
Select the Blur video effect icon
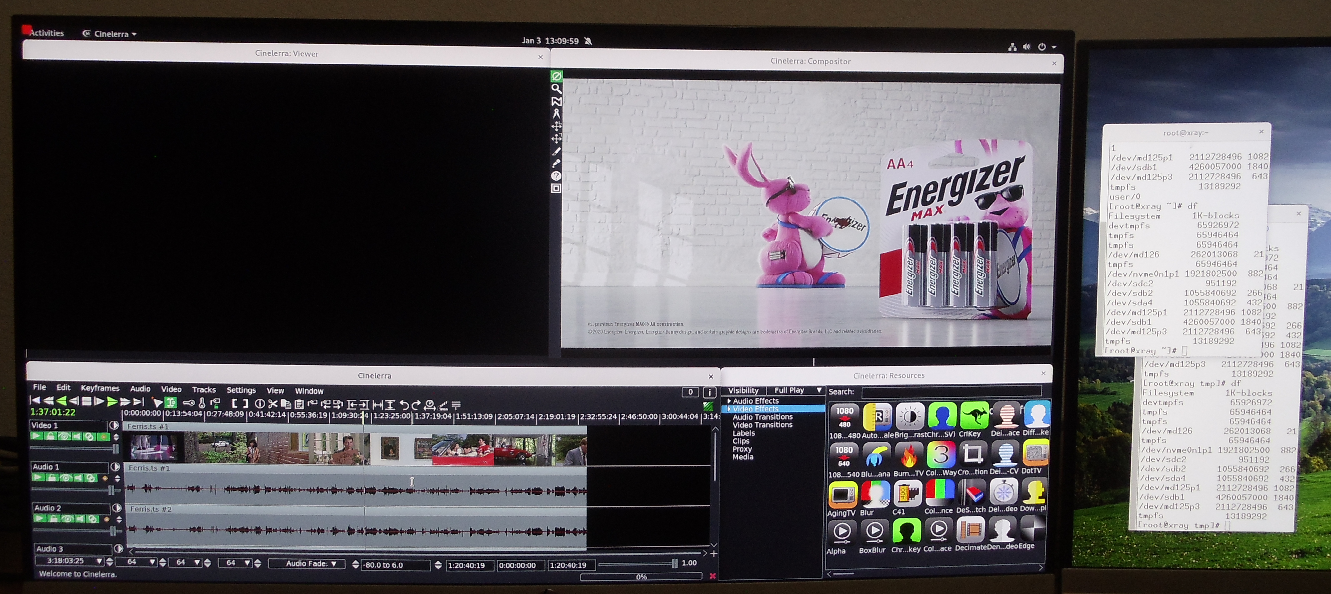(x=876, y=494)
